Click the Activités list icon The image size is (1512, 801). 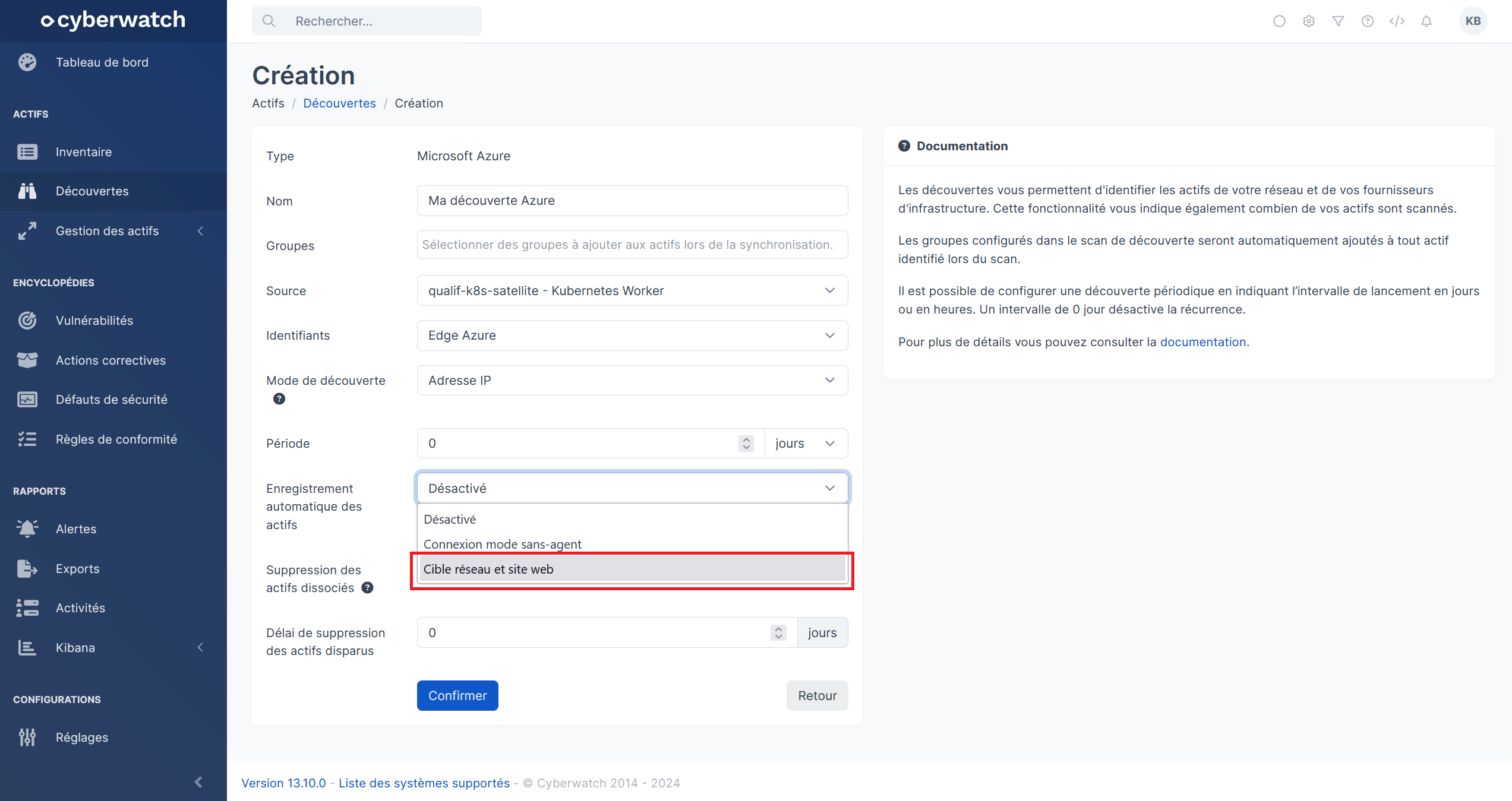pyautogui.click(x=27, y=608)
